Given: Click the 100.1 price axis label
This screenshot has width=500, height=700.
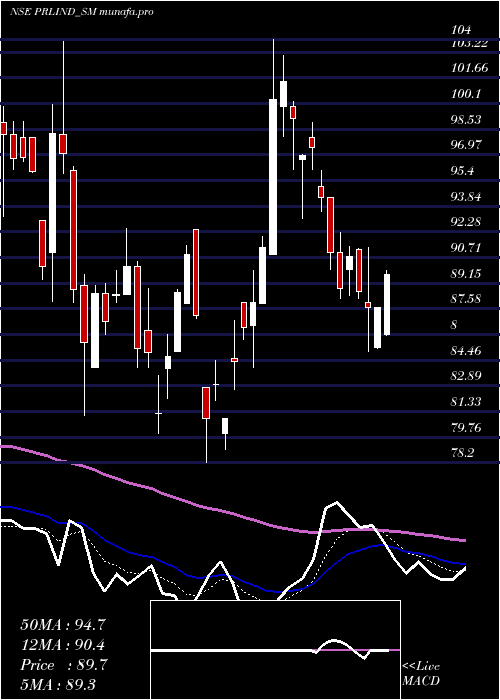Looking at the screenshot, I should pyautogui.click(x=466, y=94).
